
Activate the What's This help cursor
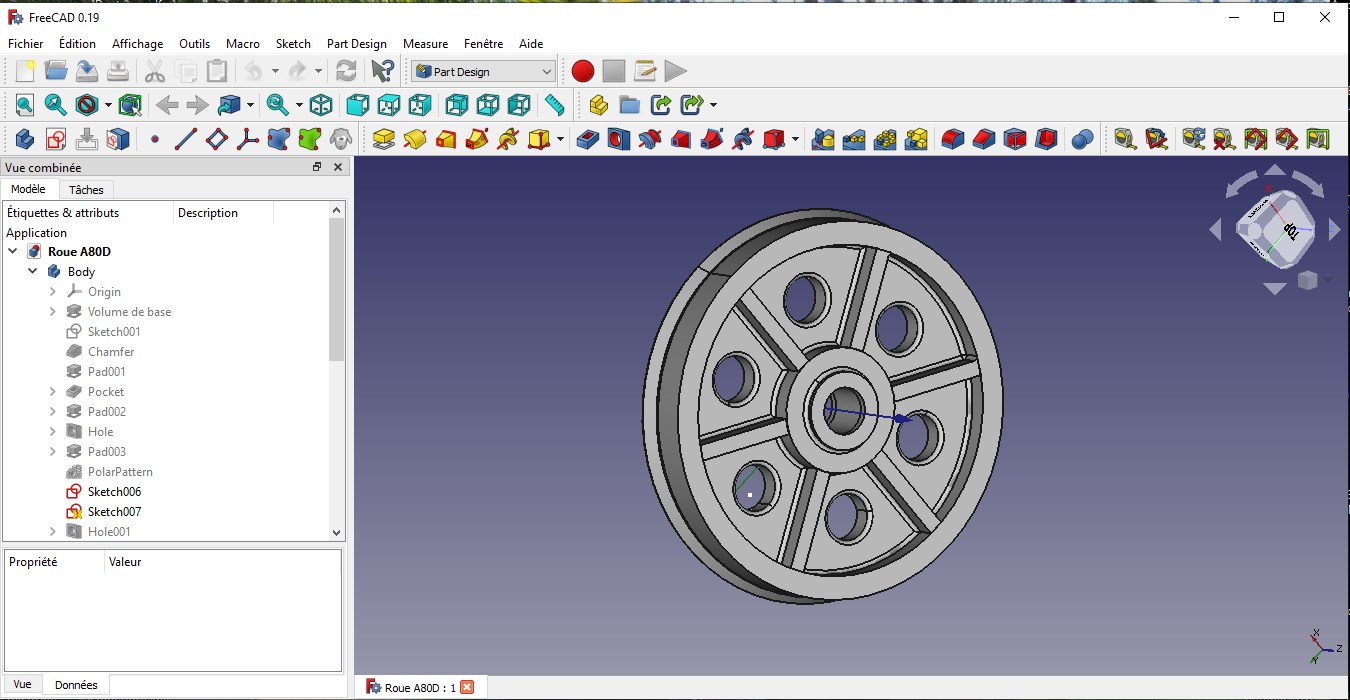382,71
